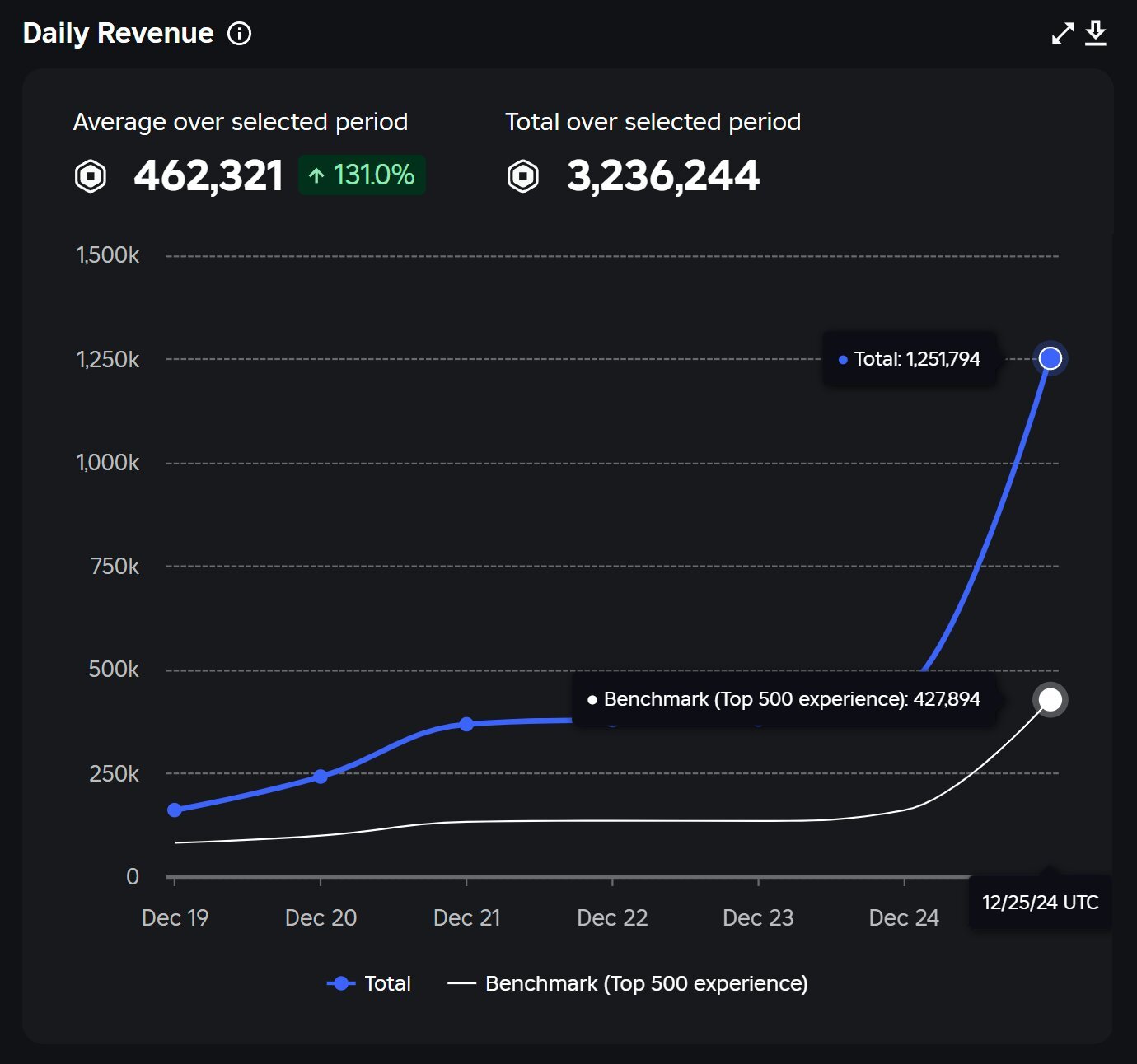
Task: Click the 131.0% increase badge
Action: point(362,175)
